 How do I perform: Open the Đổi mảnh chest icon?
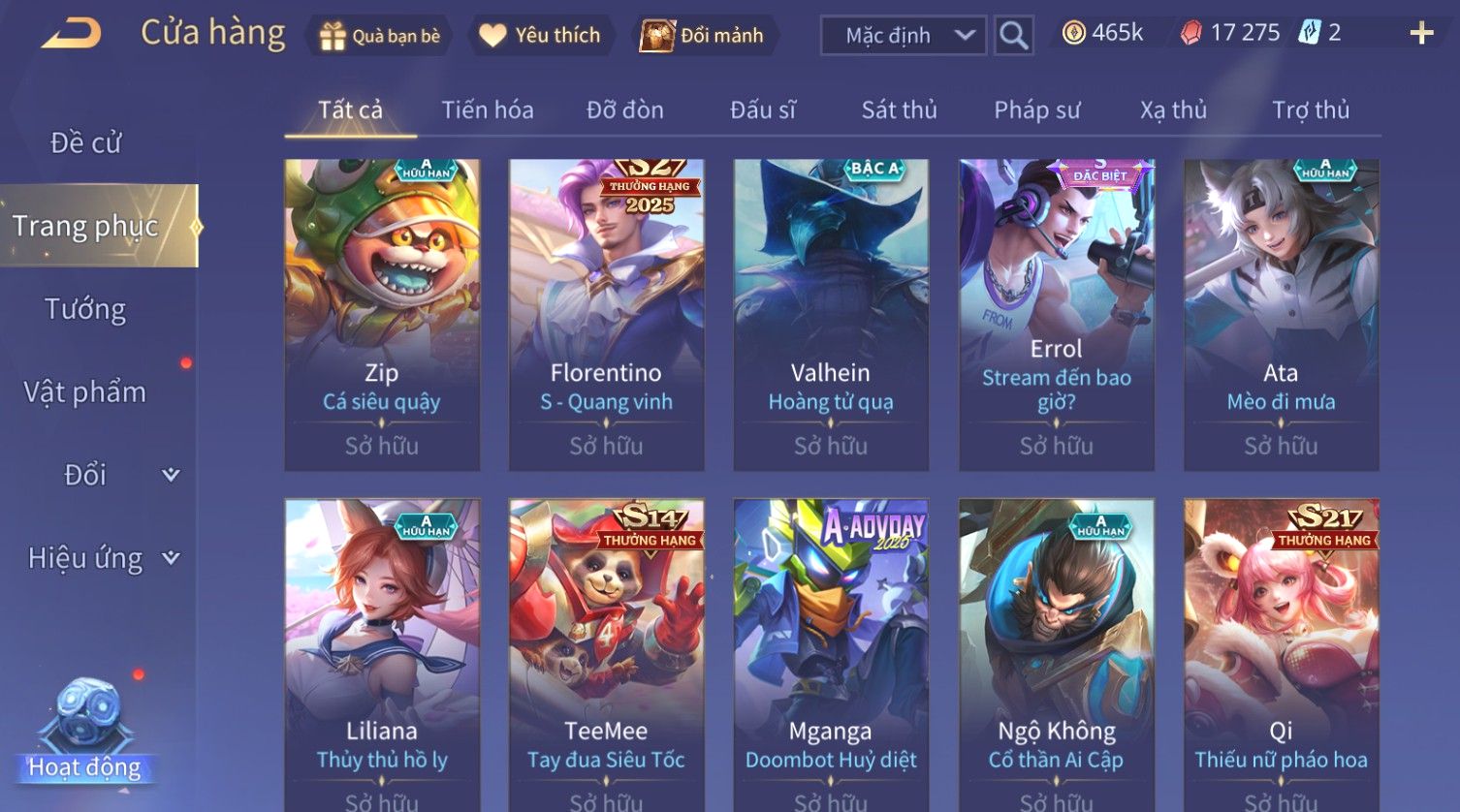coord(657,36)
